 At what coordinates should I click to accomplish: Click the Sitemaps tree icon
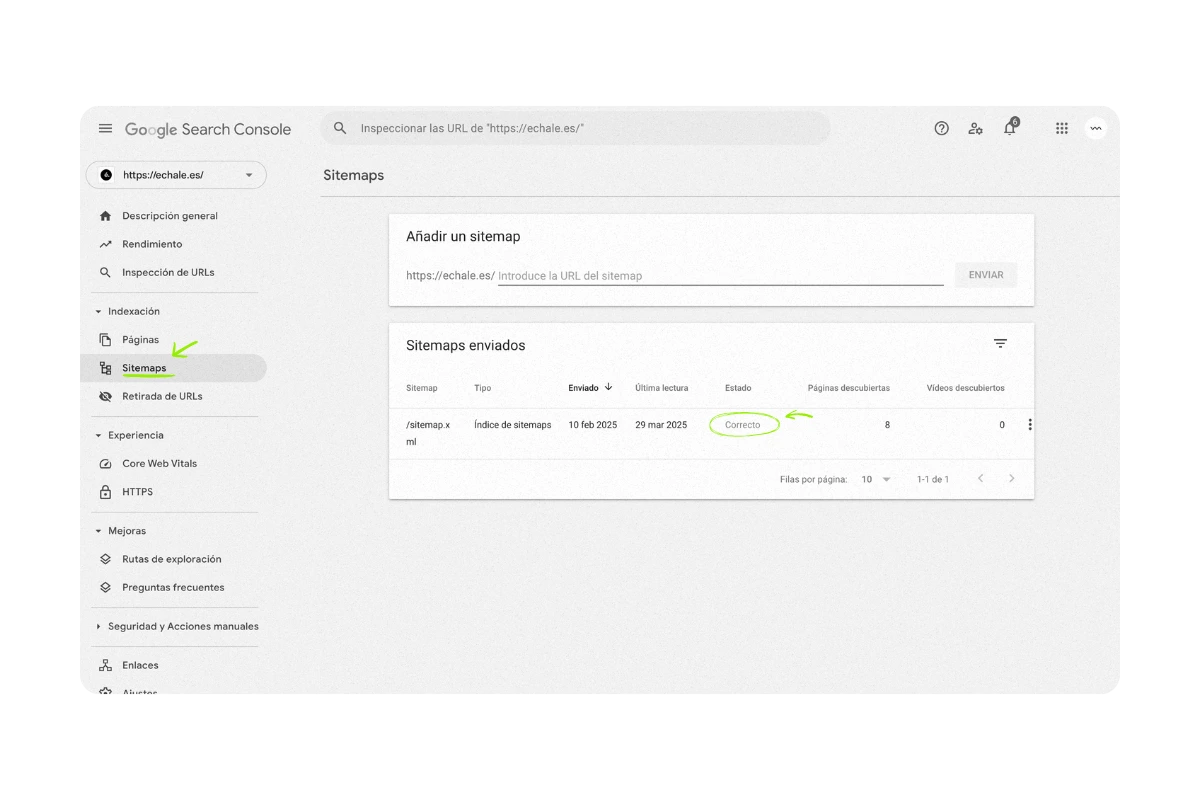(x=105, y=368)
